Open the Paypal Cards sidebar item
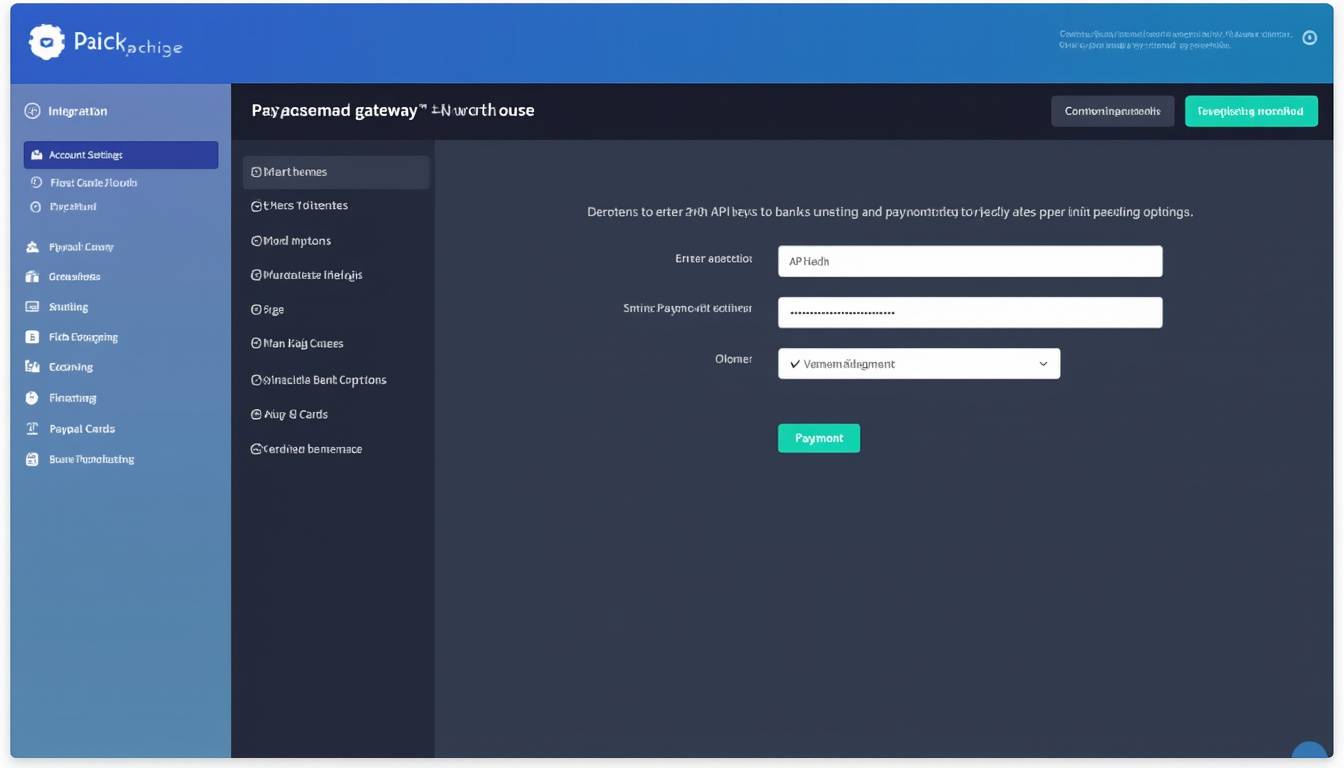This screenshot has height=768, width=1344. [31, 428]
